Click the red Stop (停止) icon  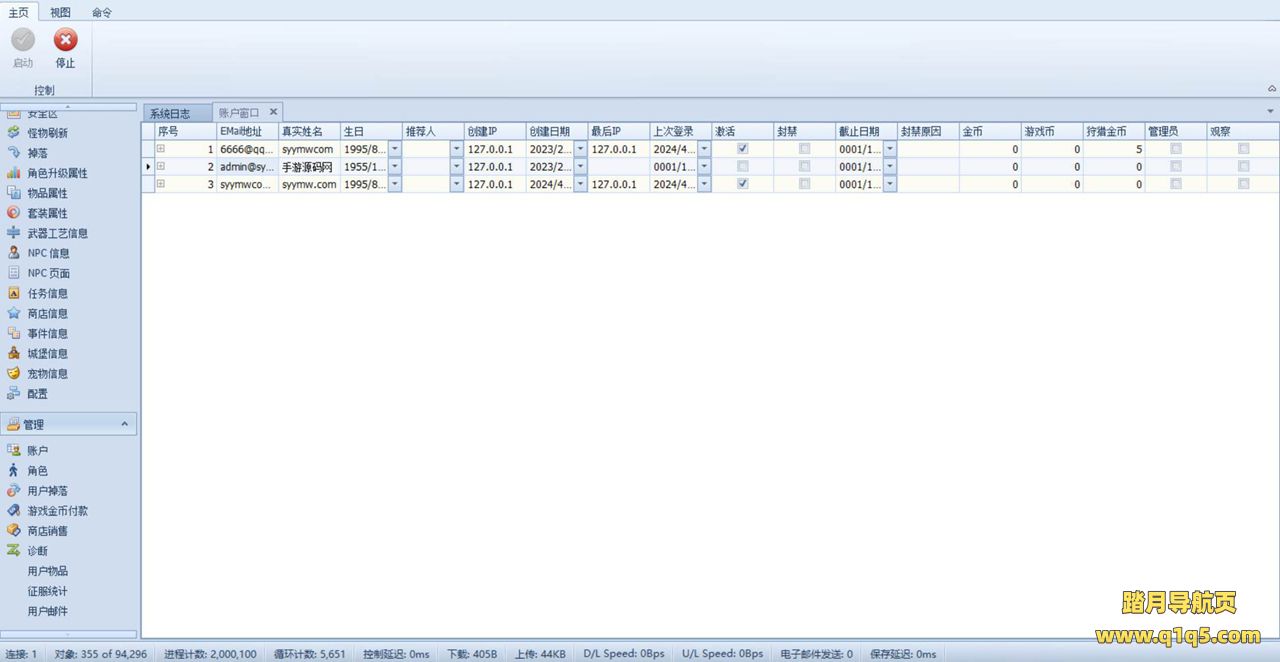tap(65, 41)
